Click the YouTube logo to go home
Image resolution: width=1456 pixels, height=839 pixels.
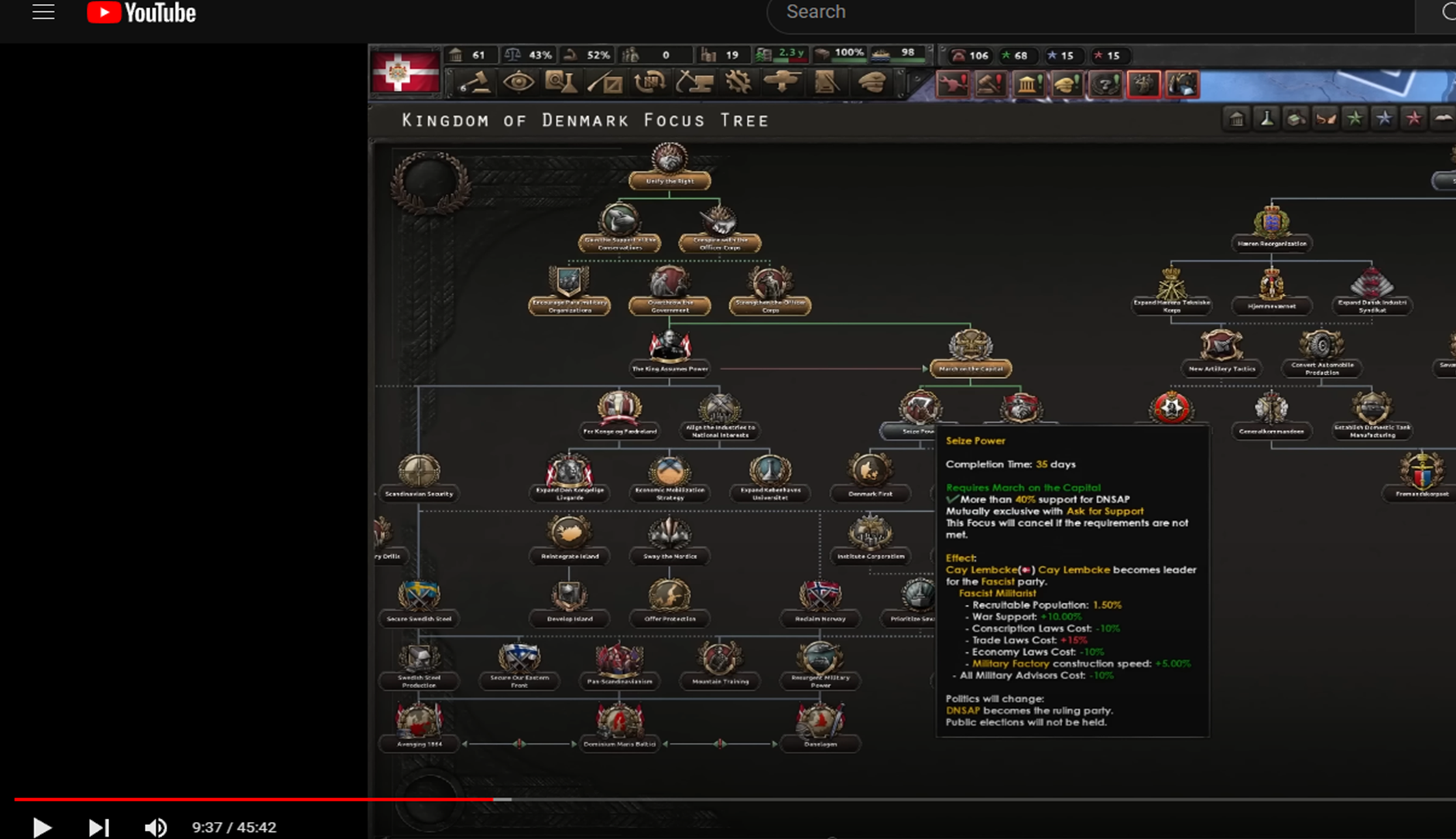[x=141, y=12]
